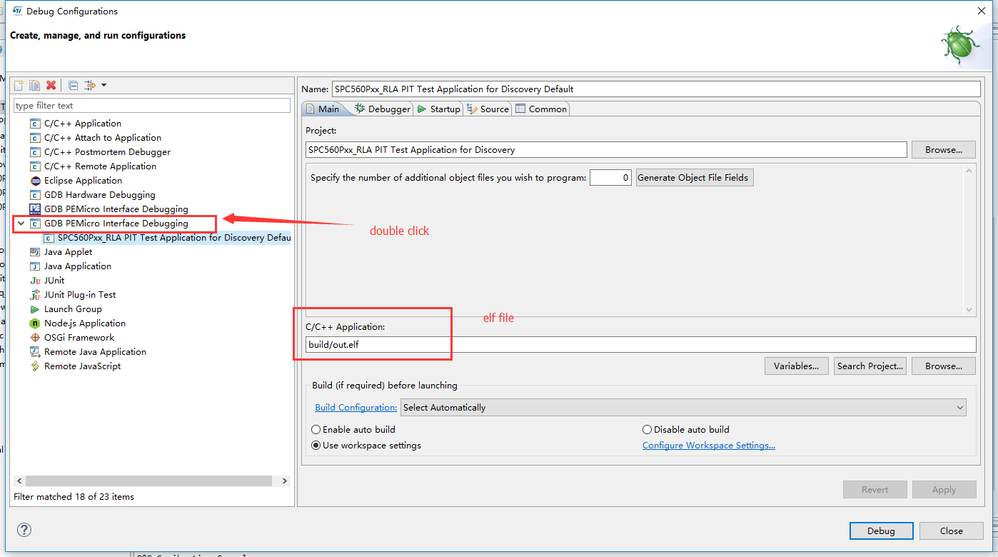This screenshot has width=998, height=557.
Task: Click the tree scrollbar left arrow
Action: (x=19, y=481)
